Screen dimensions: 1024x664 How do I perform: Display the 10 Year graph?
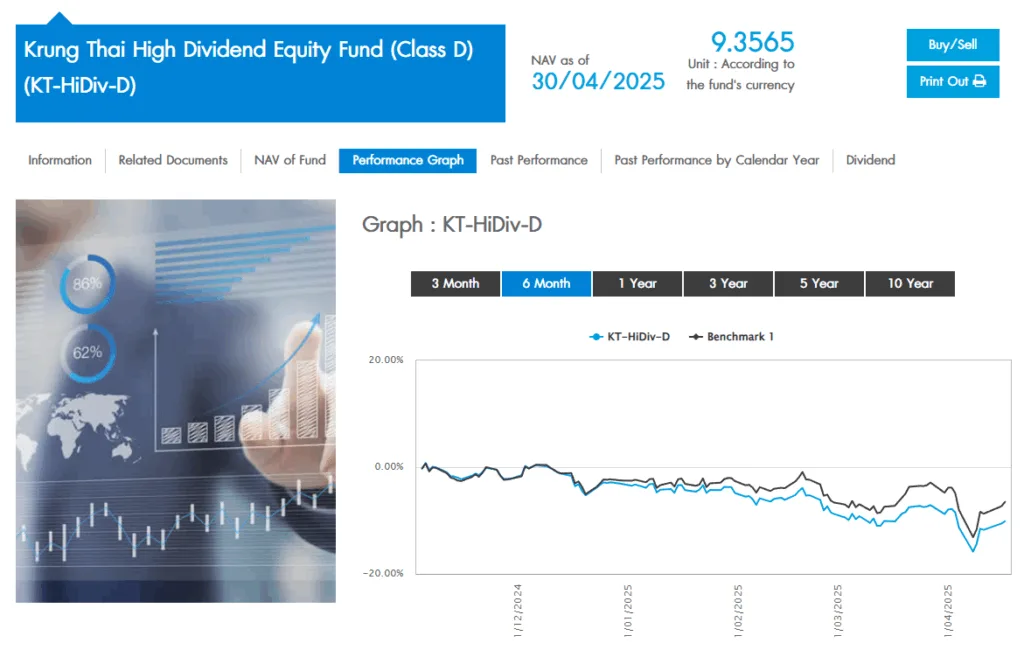pos(910,283)
